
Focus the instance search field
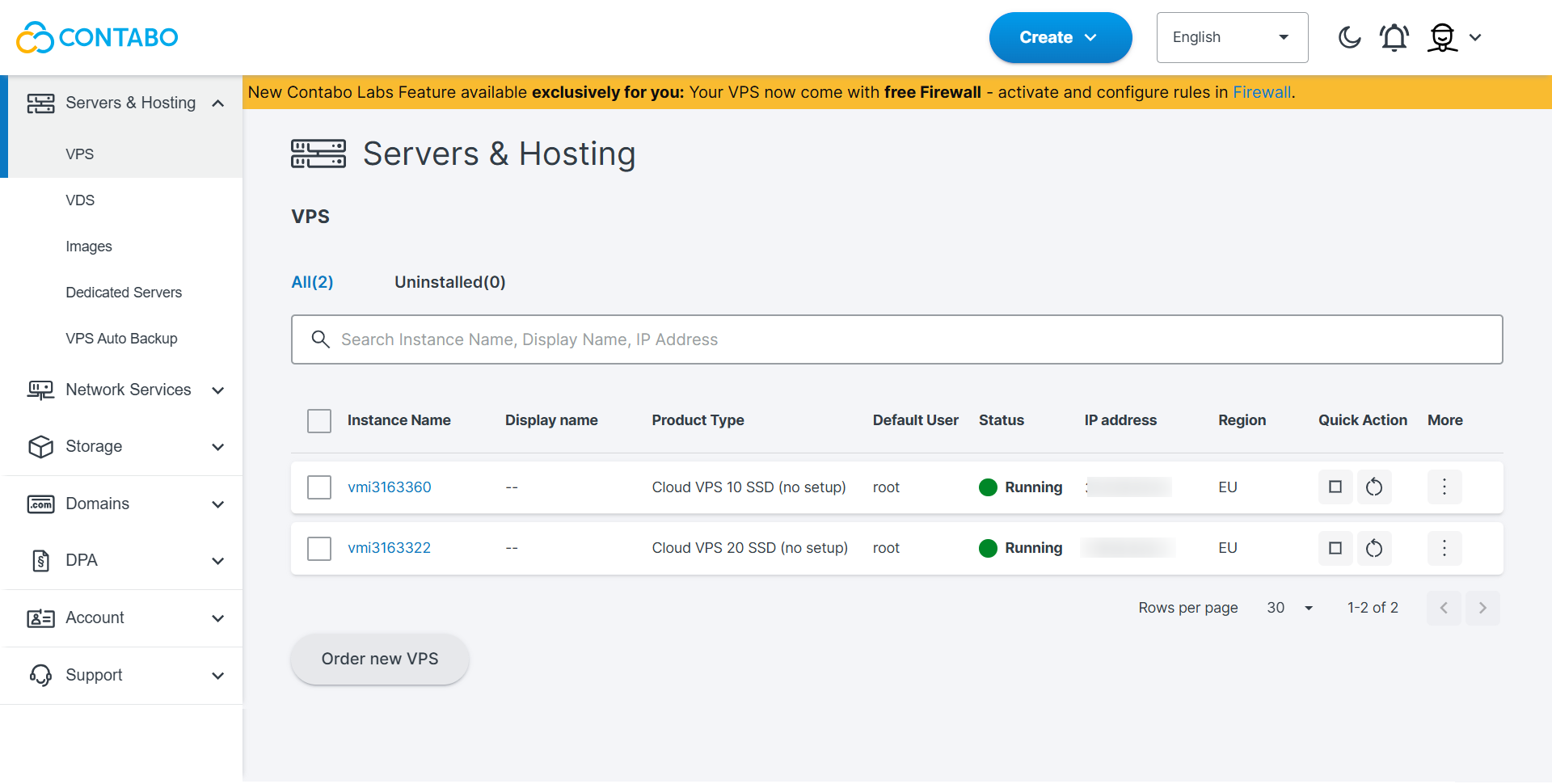[897, 339]
